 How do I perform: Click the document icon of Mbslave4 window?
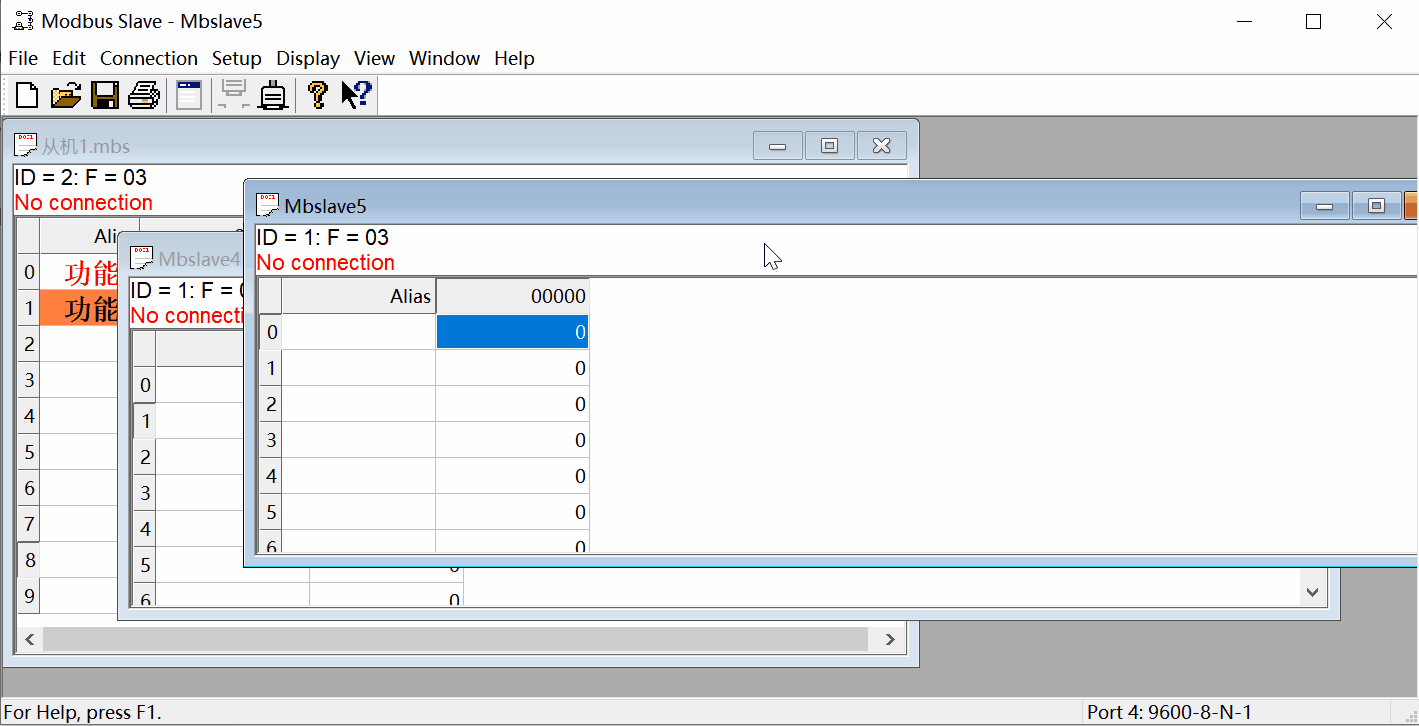point(142,258)
